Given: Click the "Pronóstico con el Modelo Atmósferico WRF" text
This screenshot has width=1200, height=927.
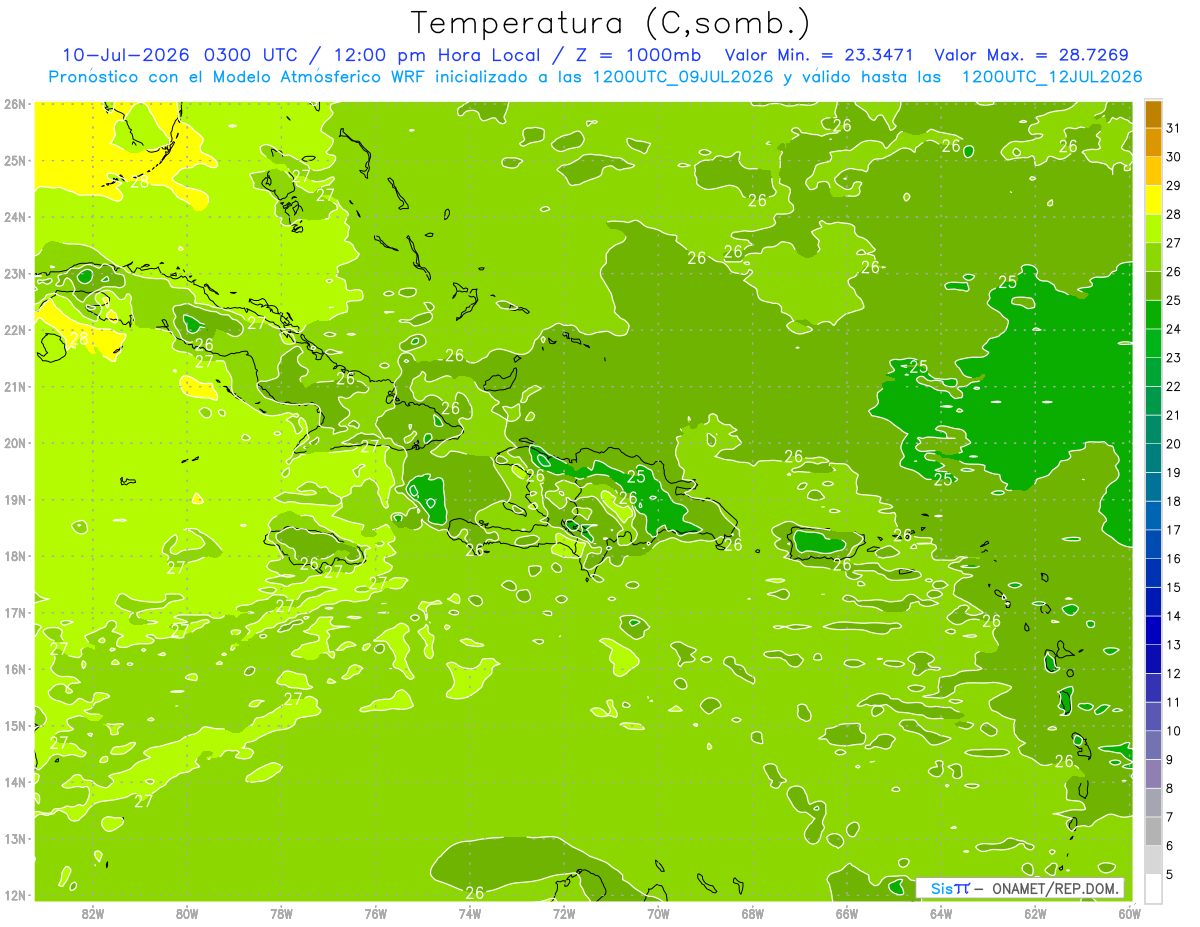Looking at the screenshot, I should coord(239,77).
